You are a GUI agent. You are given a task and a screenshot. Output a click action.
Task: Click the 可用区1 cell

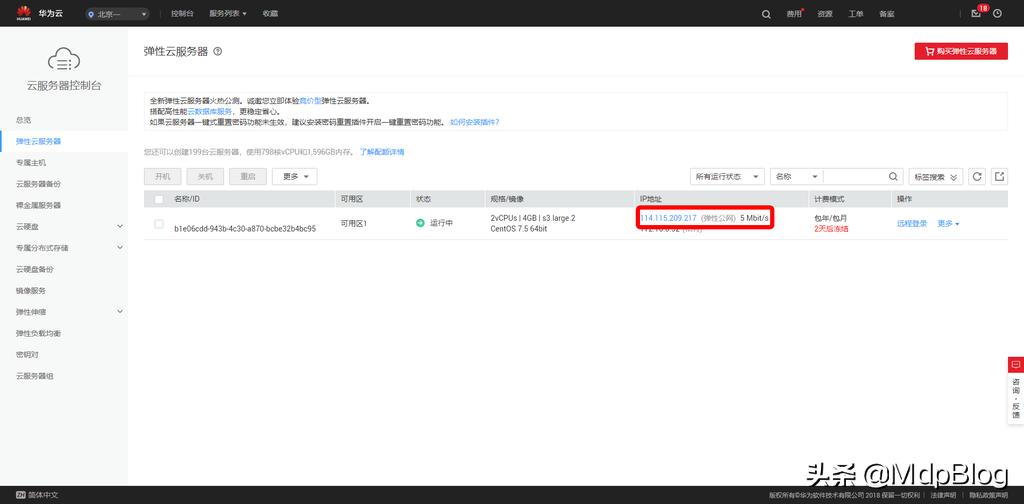[354, 223]
